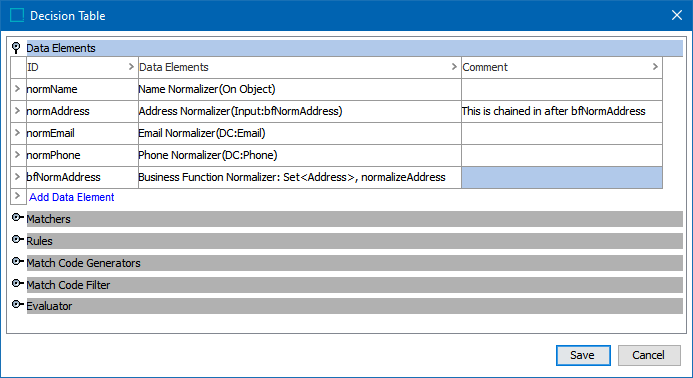Screen dimensions: 693x378
Task: Cancel the decision table dialog
Action: (x=649, y=355)
